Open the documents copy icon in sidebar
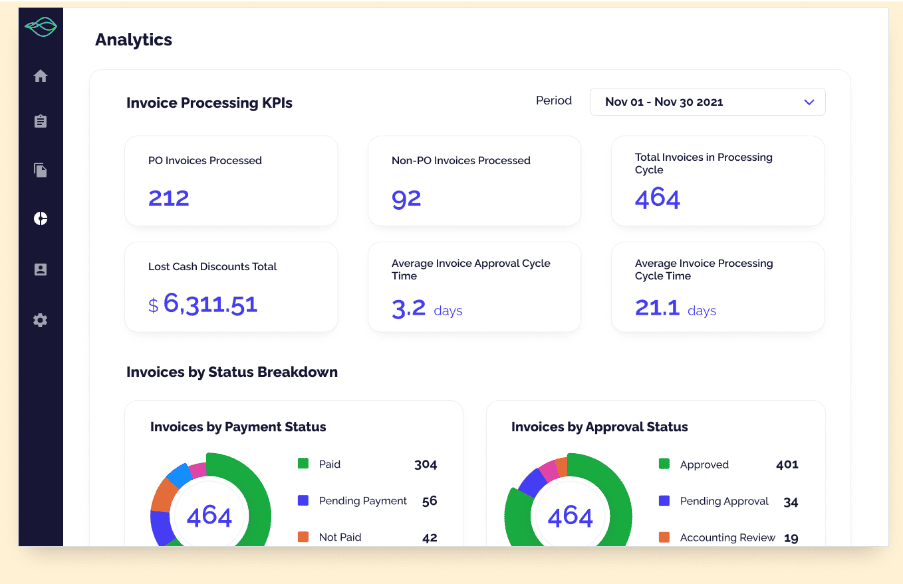The height and width of the screenshot is (584, 903). [41, 170]
